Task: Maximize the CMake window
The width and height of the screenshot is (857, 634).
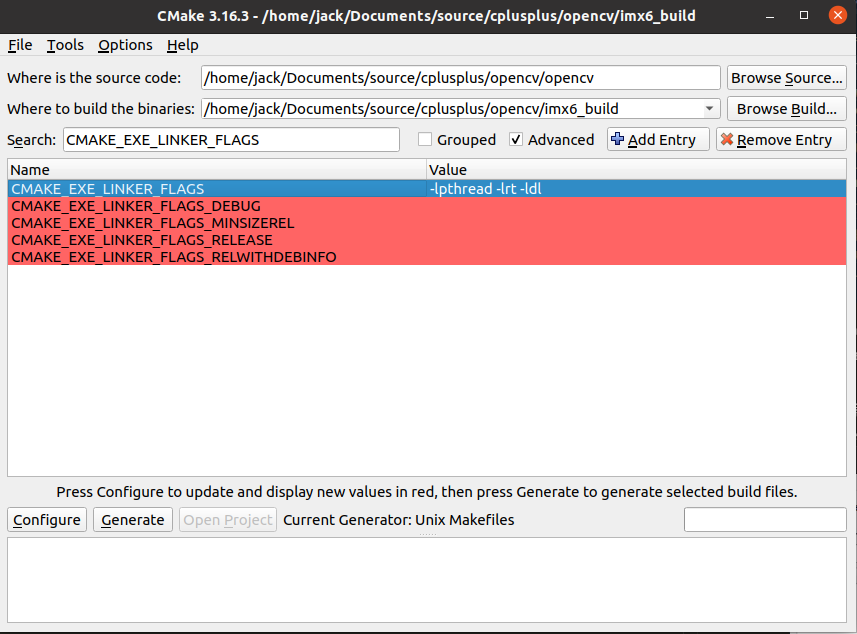Action: click(803, 15)
